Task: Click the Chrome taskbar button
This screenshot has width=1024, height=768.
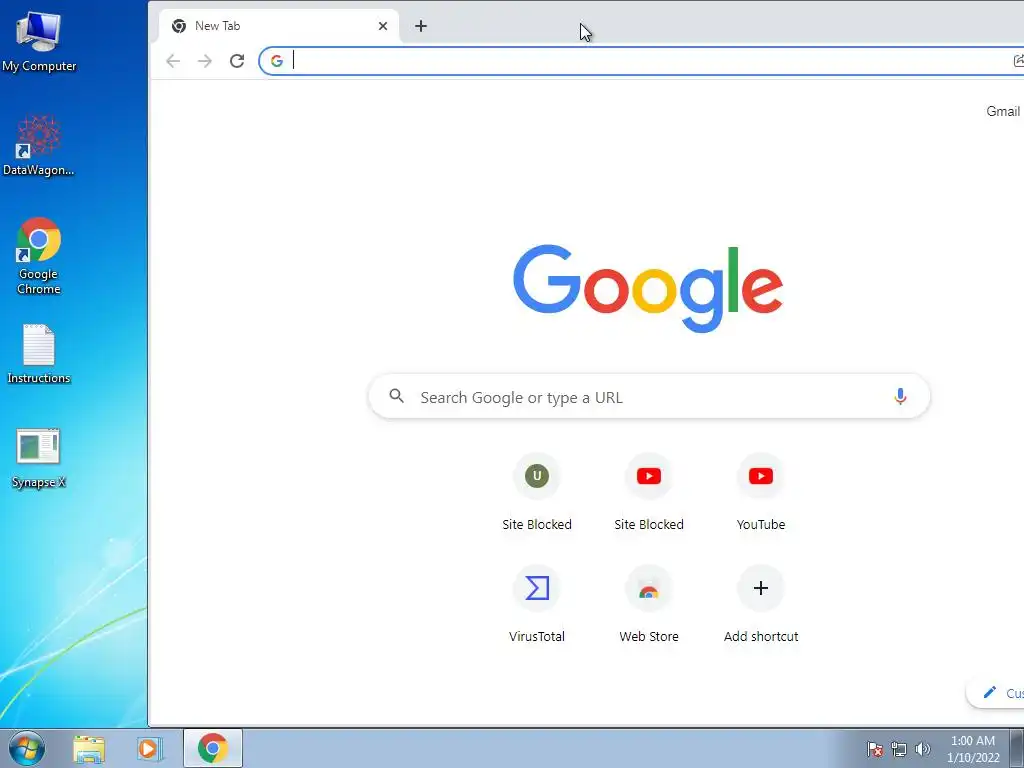Action: pos(213,748)
